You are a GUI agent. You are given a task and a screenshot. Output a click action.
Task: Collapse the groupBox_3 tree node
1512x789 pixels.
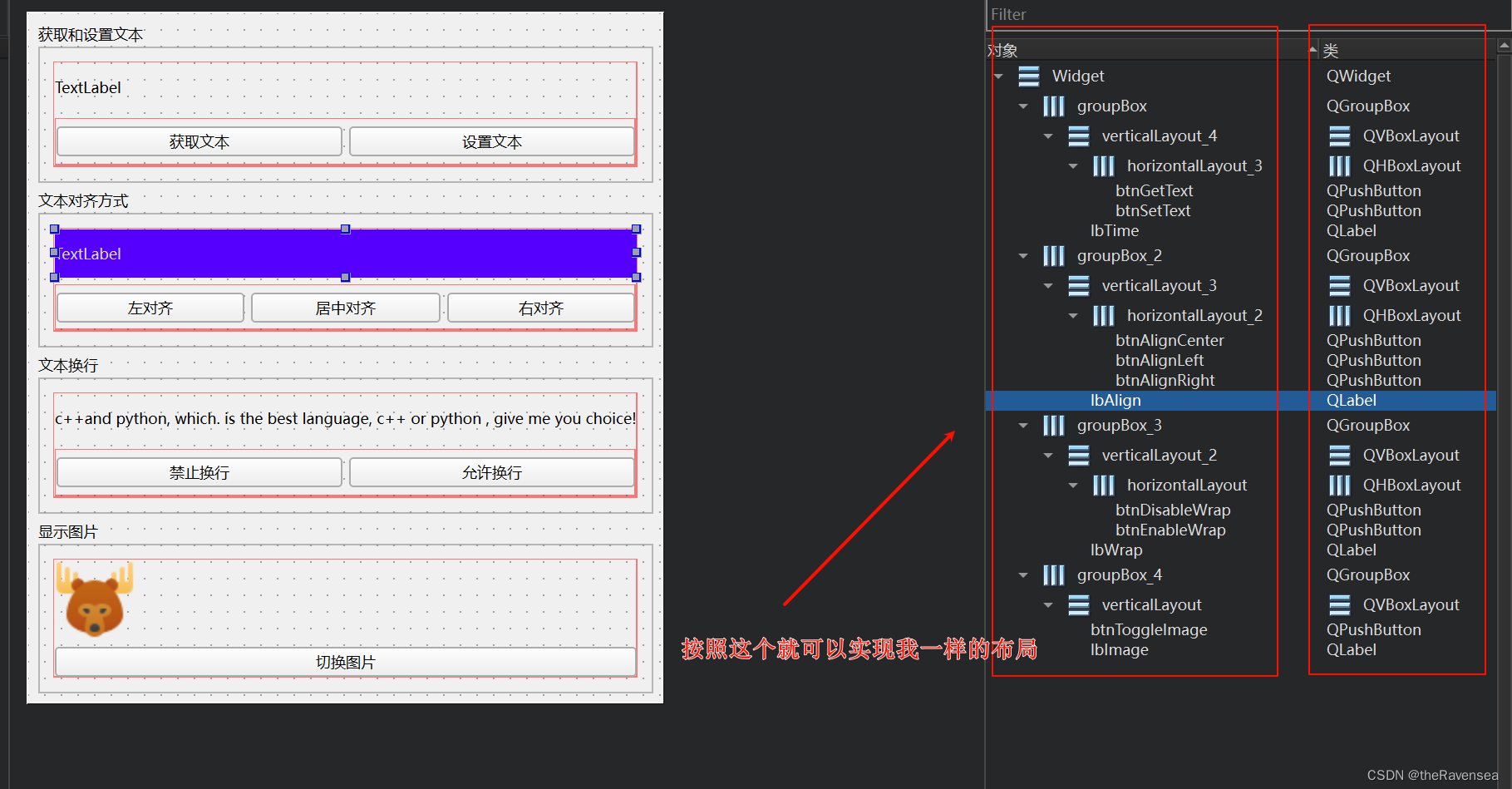(1023, 426)
